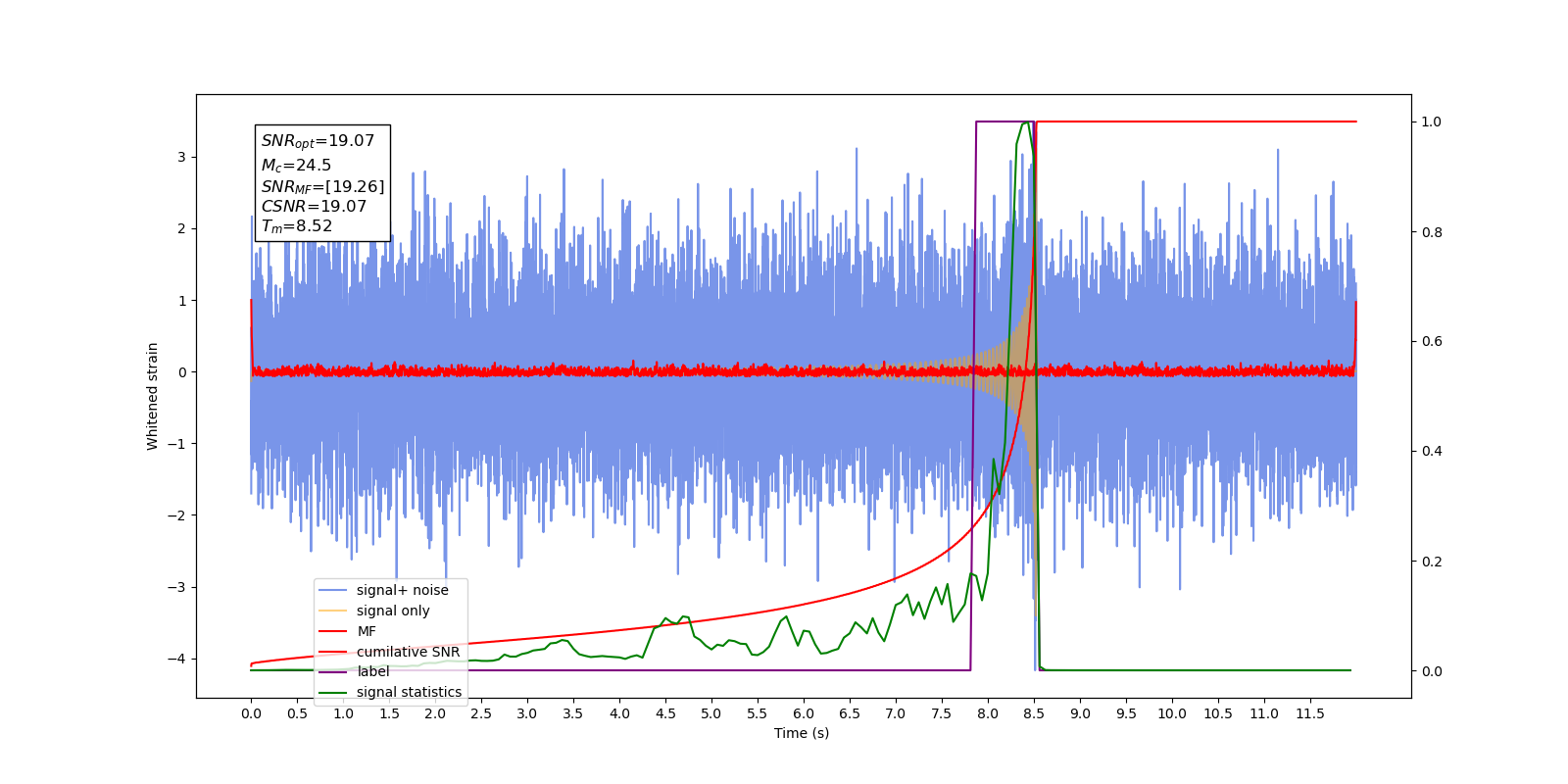The image size is (1568, 784).
Task: Click the Mc=24.5 annotation text
Action: [x=296, y=166]
